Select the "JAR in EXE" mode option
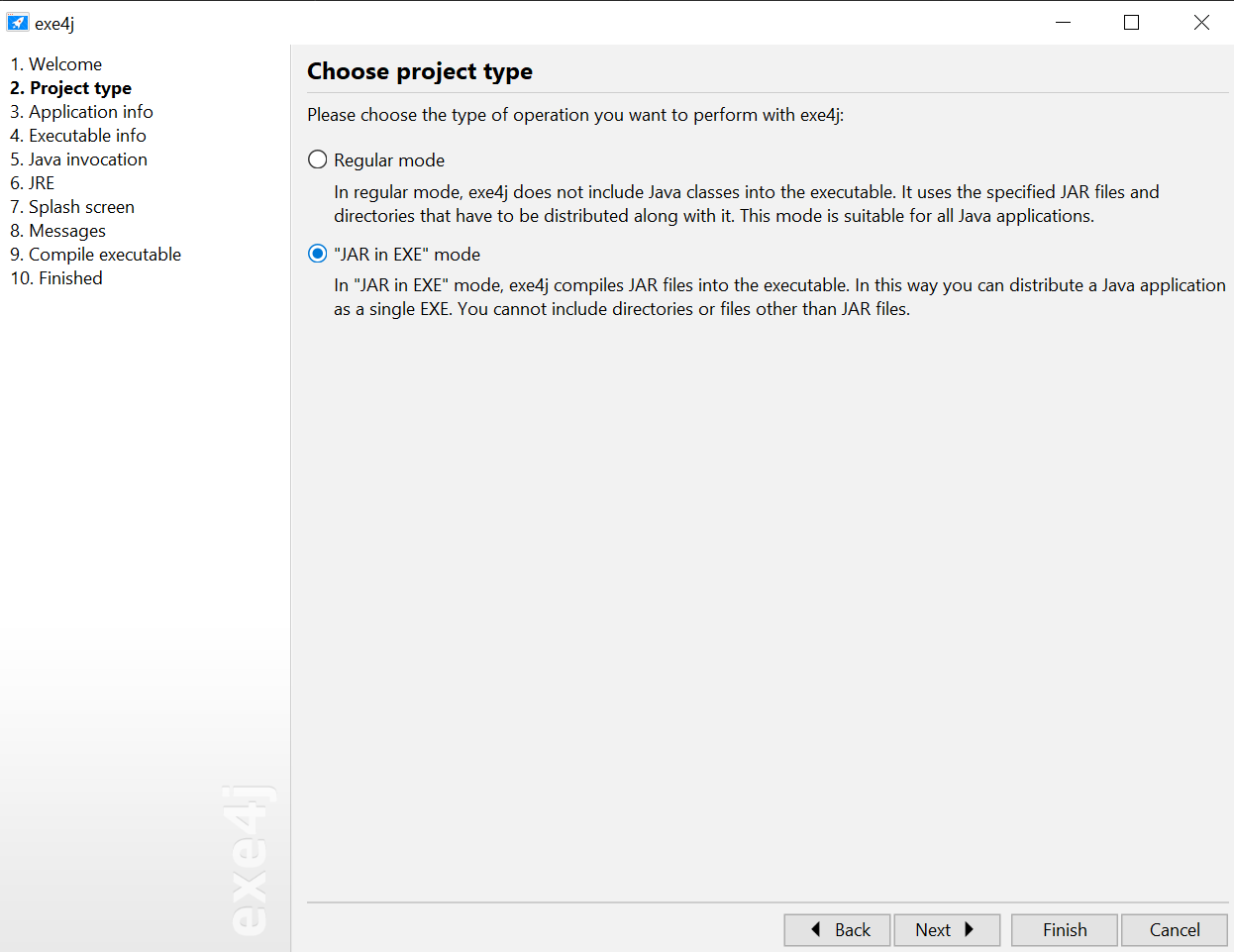1234x952 pixels. click(317, 254)
